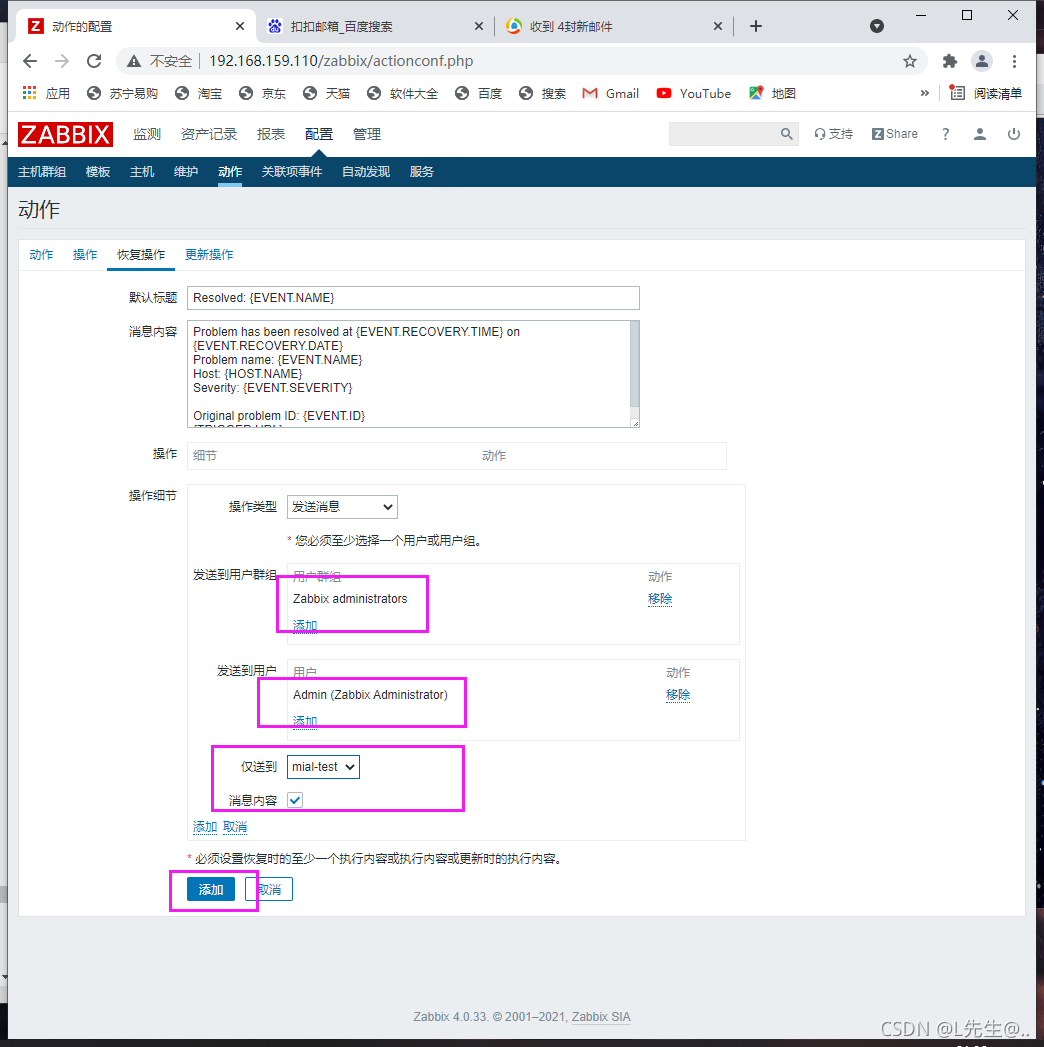
Task: Reload the page with refresh icon
Action: coord(94,61)
